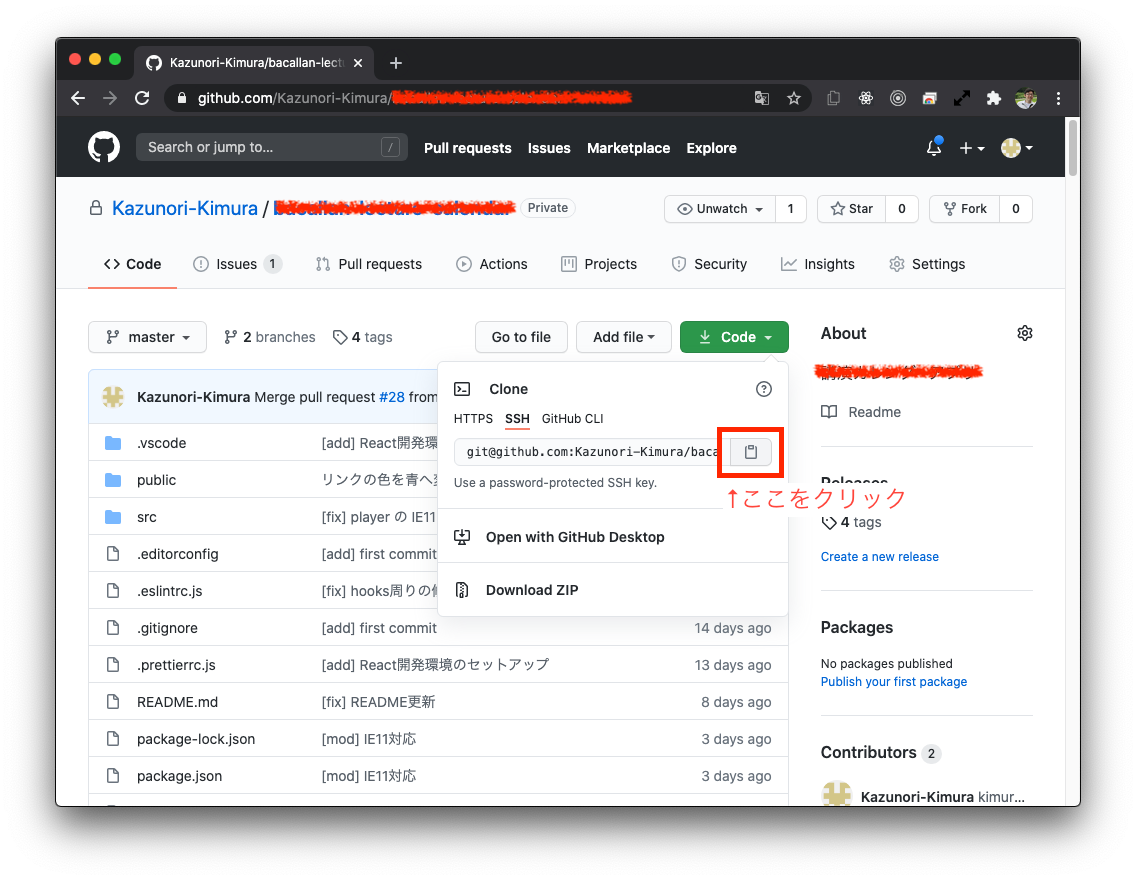The height and width of the screenshot is (880, 1136).
Task: Click the Chrome profile avatar
Action: point(1026,98)
